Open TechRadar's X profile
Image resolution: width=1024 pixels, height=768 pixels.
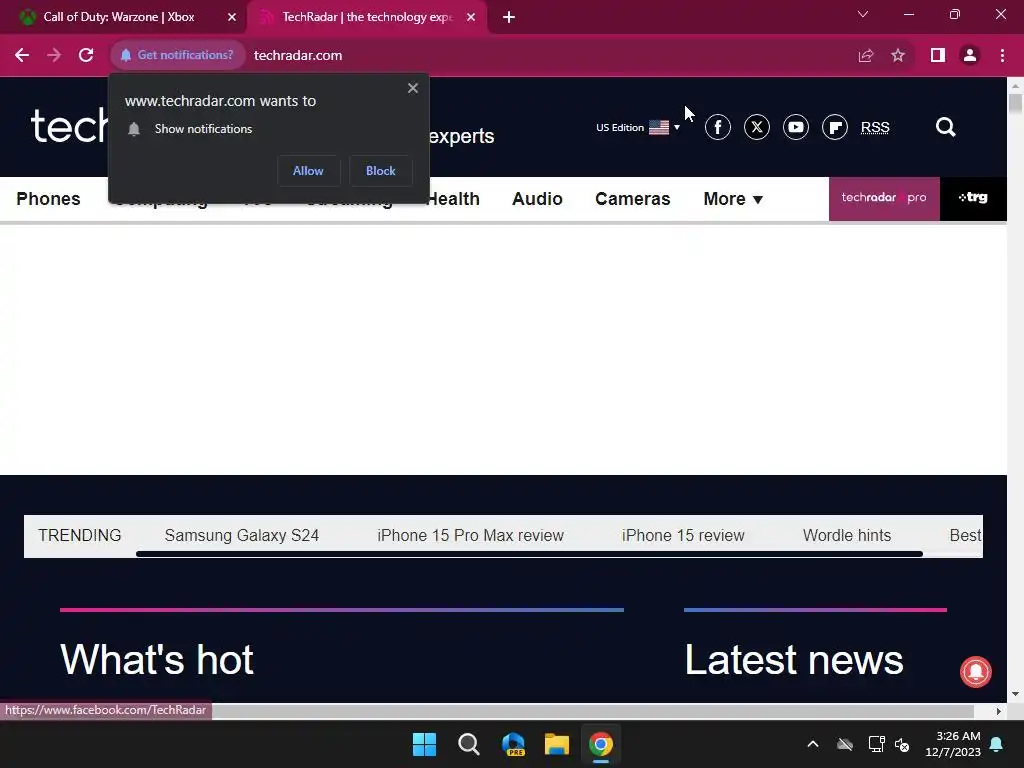(757, 127)
